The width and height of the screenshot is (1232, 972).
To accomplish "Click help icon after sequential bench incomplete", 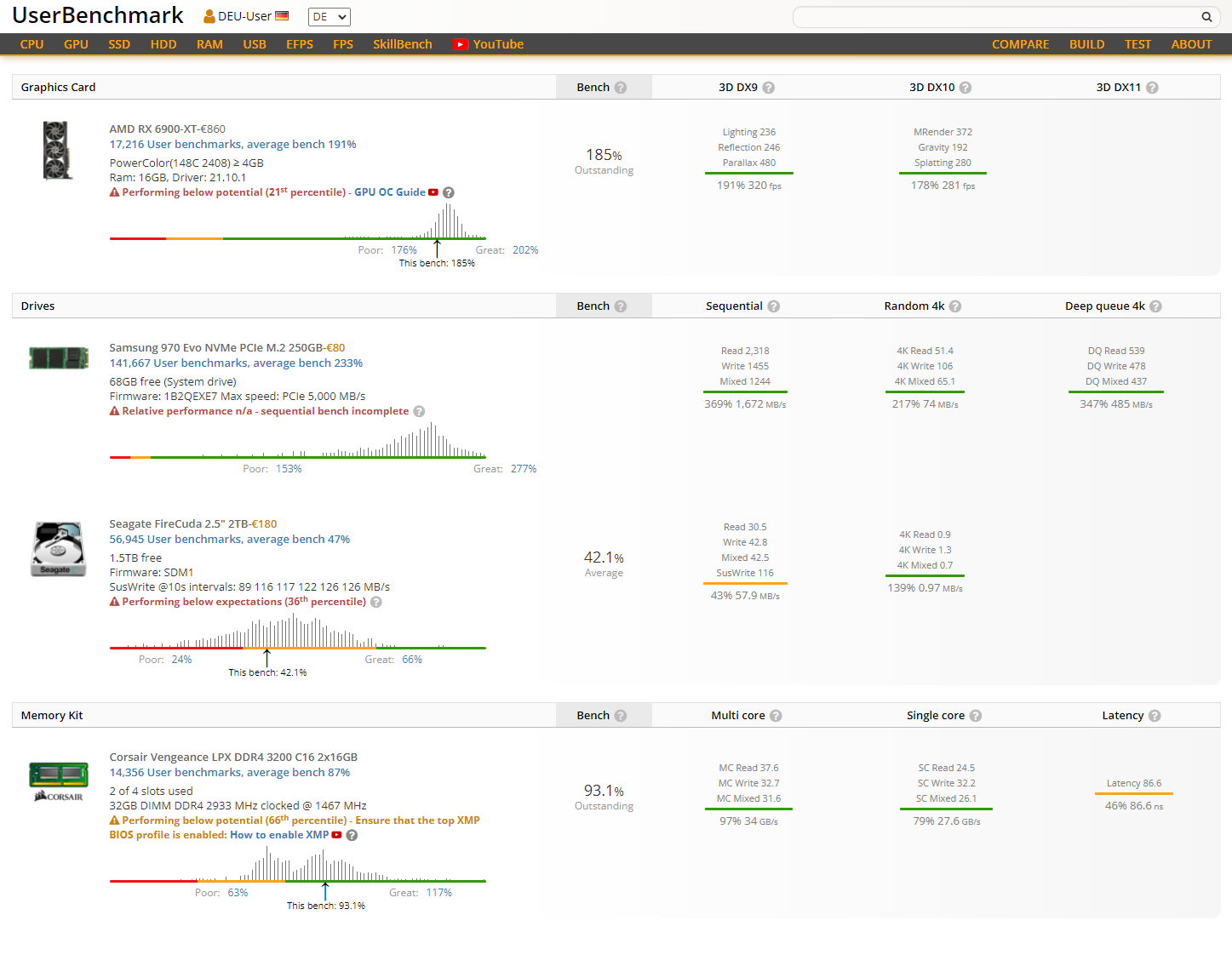I will pos(419,411).
